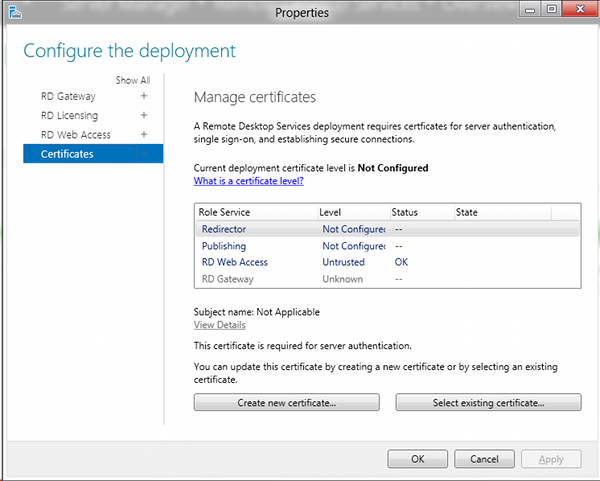The width and height of the screenshot is (600, 481).
Task: Click the Untrusted level cell
Action: click(x=343, y=262)
